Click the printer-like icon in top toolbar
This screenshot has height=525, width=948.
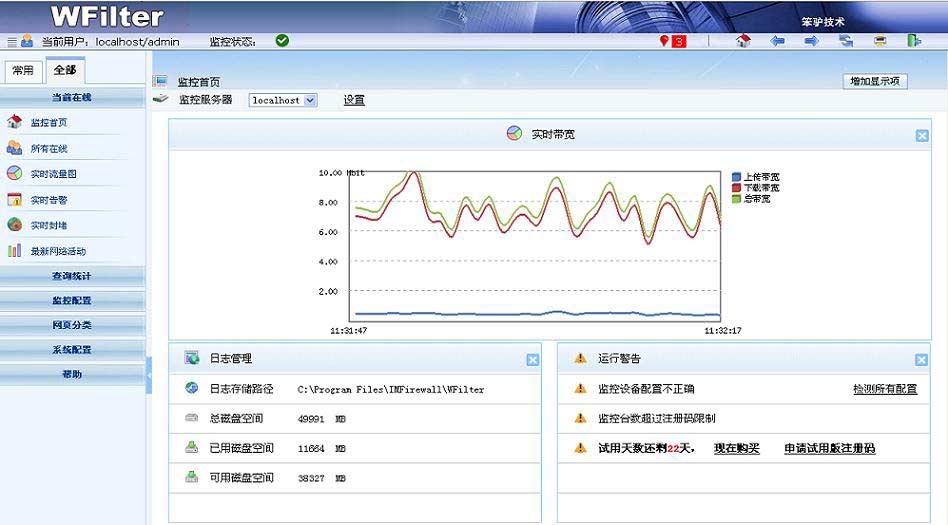point(880,41)
